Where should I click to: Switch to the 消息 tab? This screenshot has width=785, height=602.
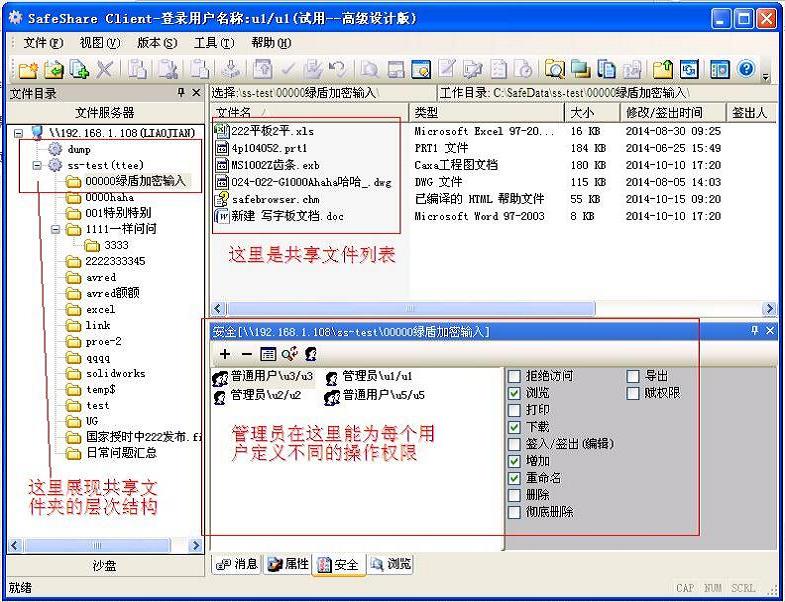pos(237,564)
